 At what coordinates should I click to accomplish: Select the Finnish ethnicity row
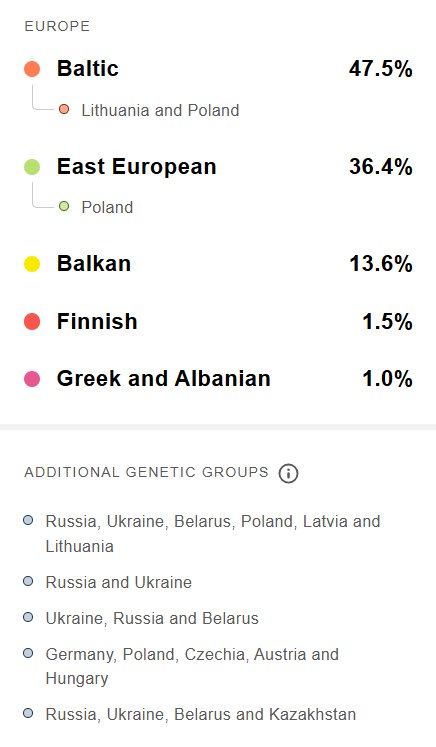click(218, 321)
